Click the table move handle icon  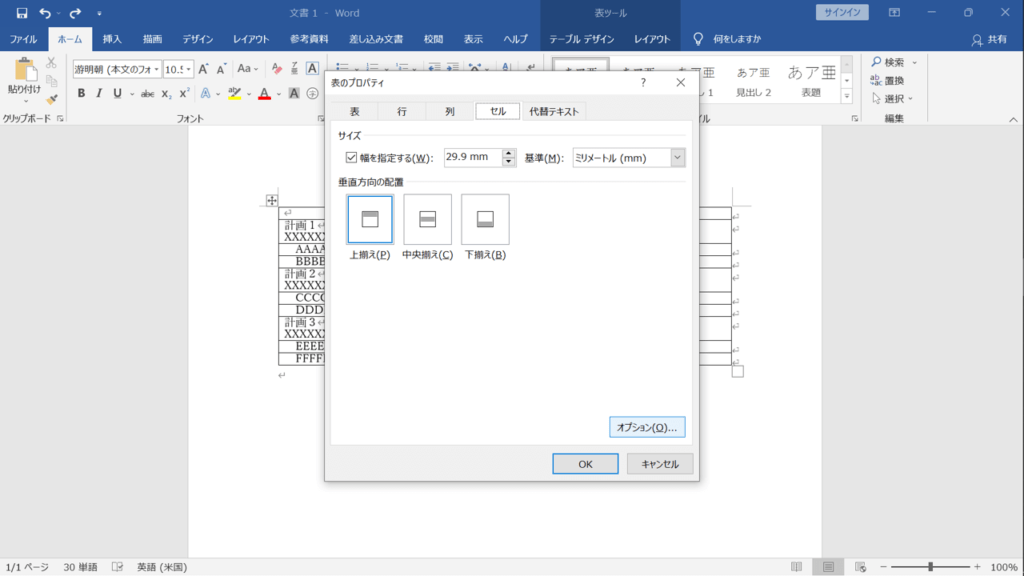point(272,200)
